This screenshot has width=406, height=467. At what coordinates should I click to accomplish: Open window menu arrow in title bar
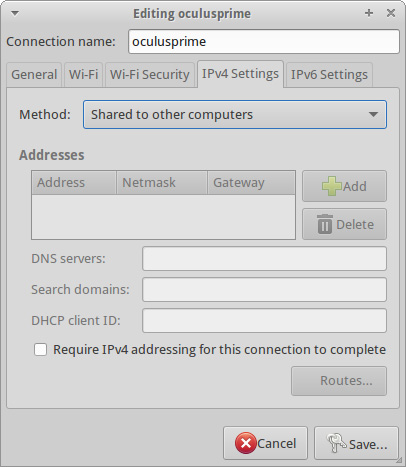click(x=15, y=13)
